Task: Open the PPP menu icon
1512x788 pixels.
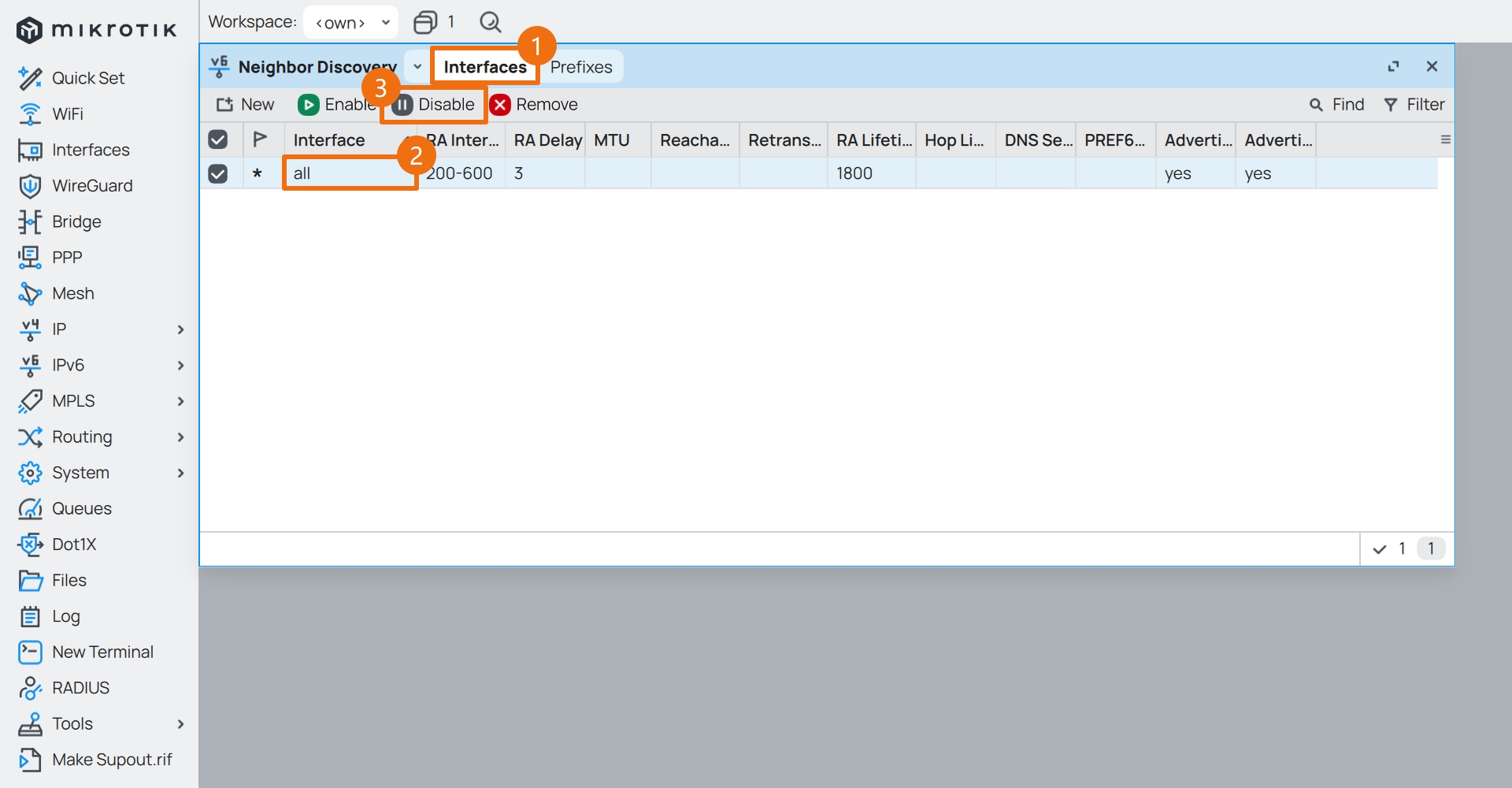Action: [x=30, y=258]
